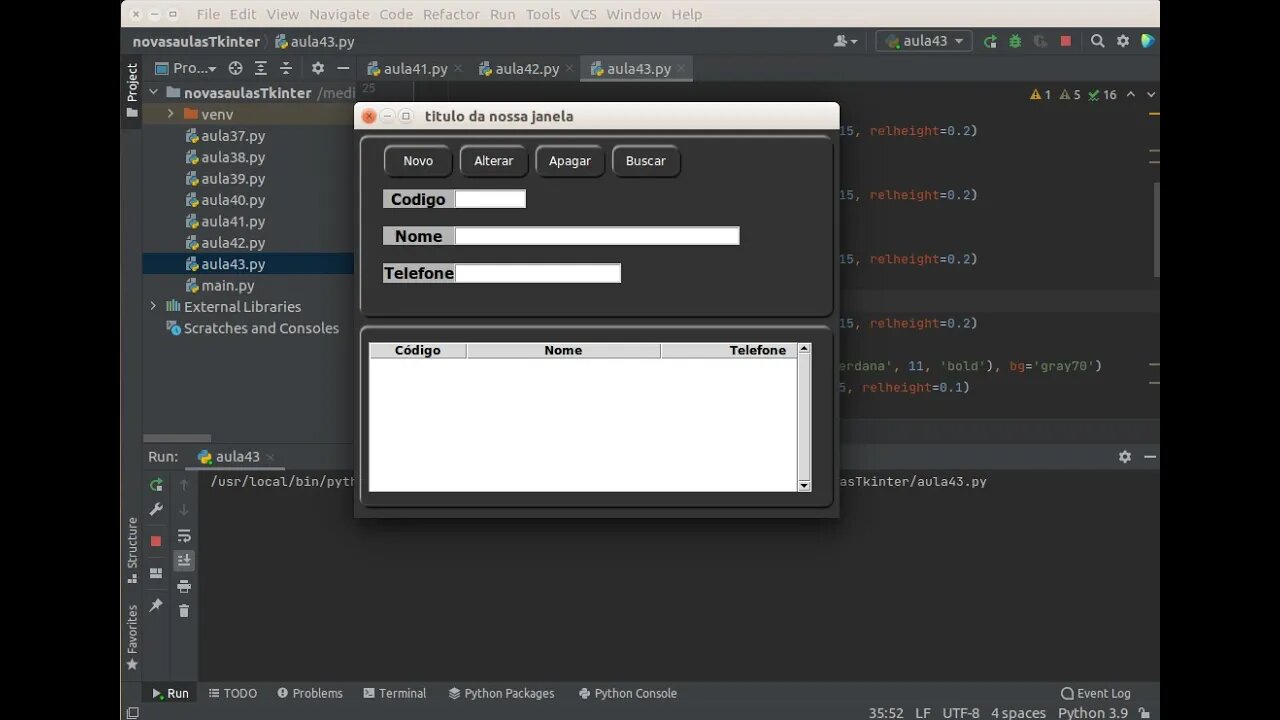The width and height of the screenshot is (1280, 720).
Task: Open the File menu
Action: 208,14
